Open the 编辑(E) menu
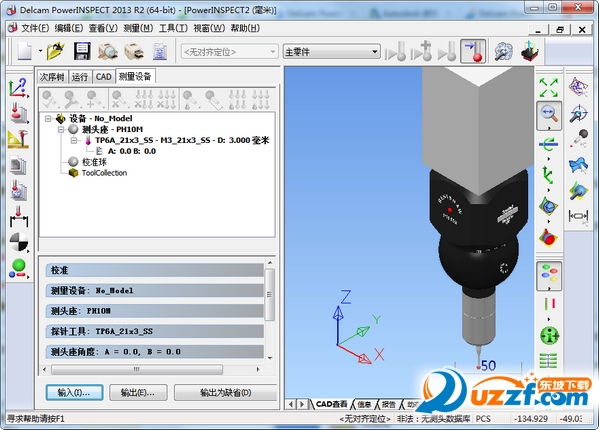The image size is (599, 430). (x=69, y=28)
